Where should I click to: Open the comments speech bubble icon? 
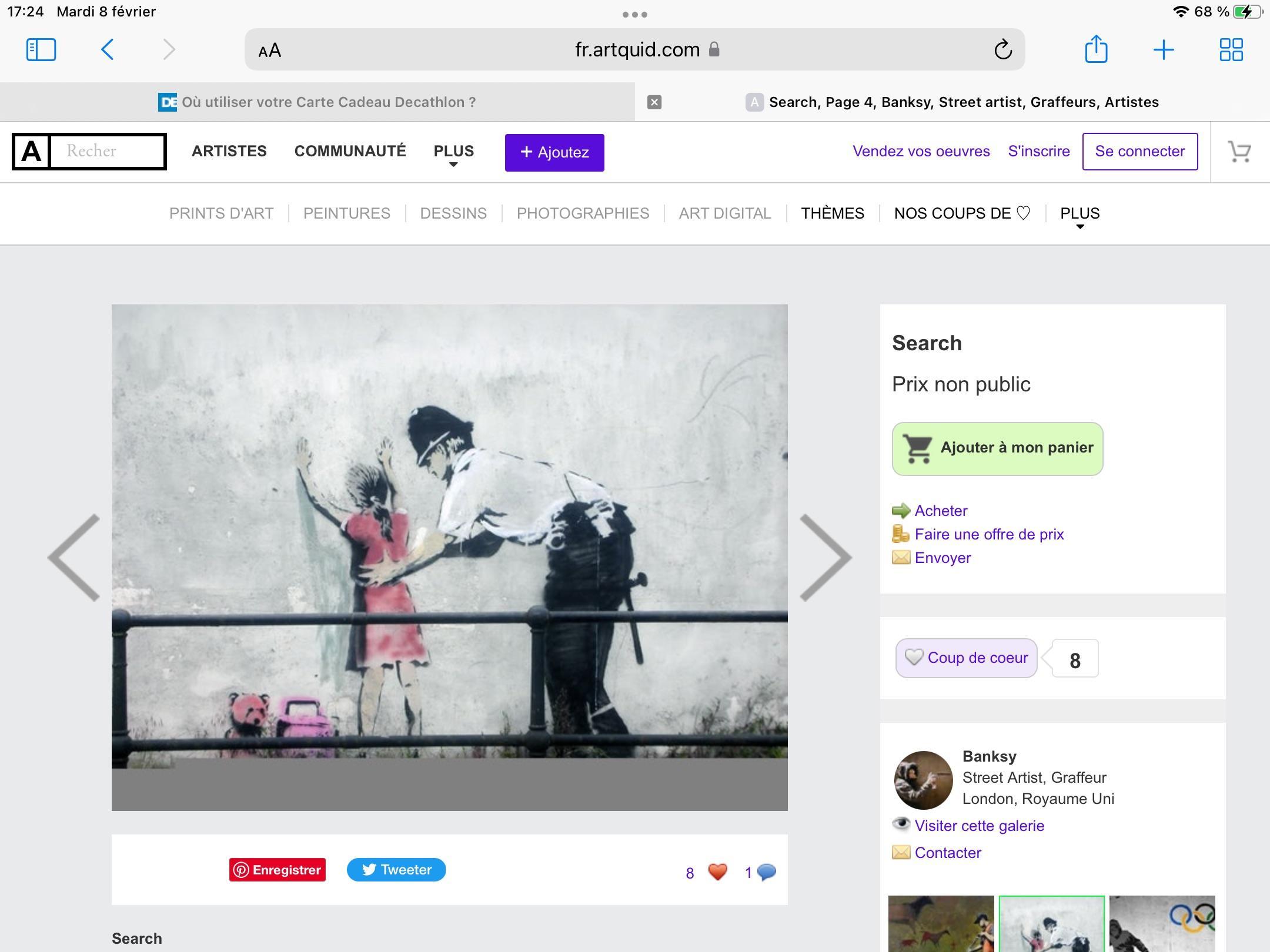(767, 872)
